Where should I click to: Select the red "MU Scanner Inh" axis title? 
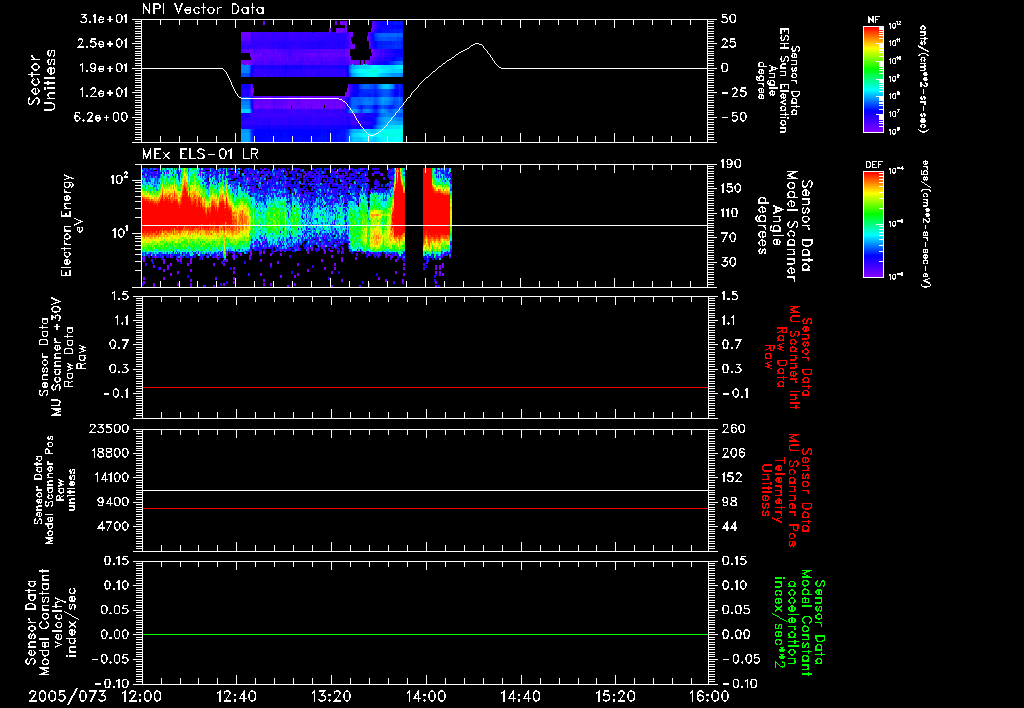coord(788,357)
